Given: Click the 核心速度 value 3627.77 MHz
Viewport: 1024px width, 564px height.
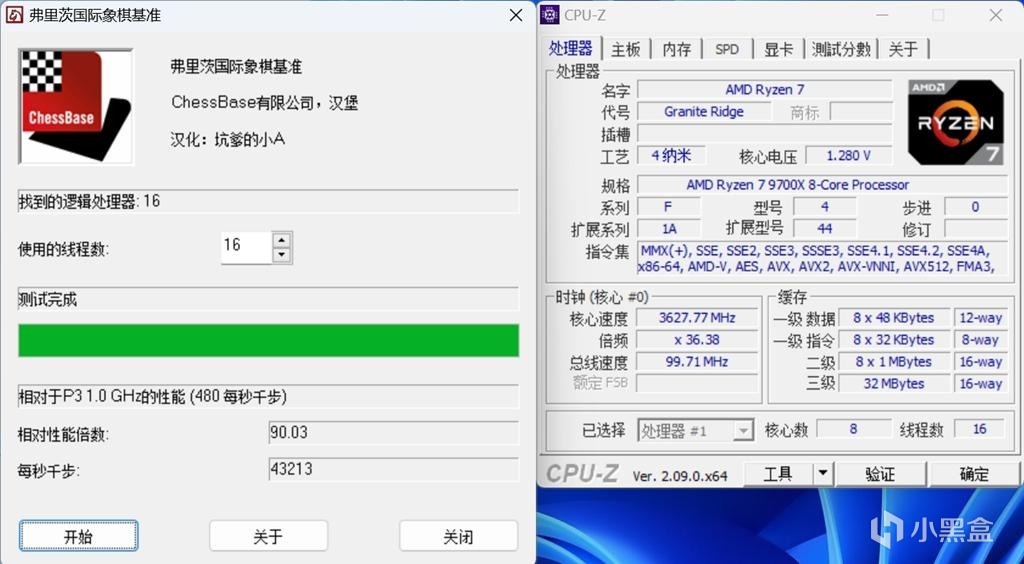Looking at the screenshot, I should (697, 318).
